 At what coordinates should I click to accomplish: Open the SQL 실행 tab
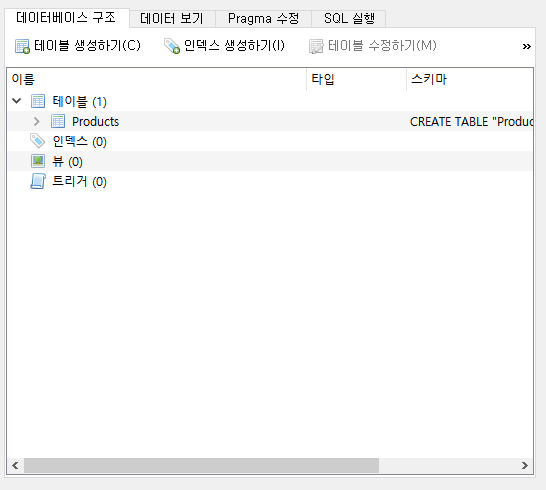(x=349, y=18)
